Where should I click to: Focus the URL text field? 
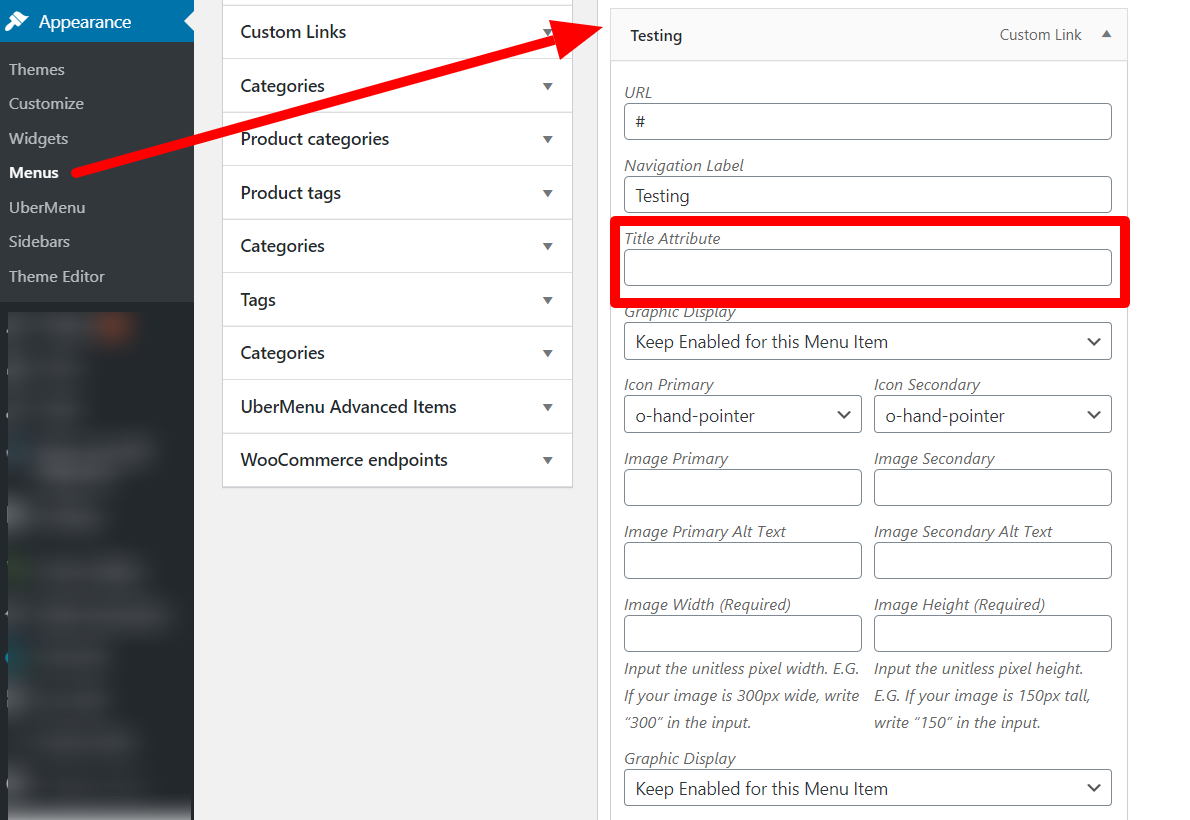(x=867, y=121)
